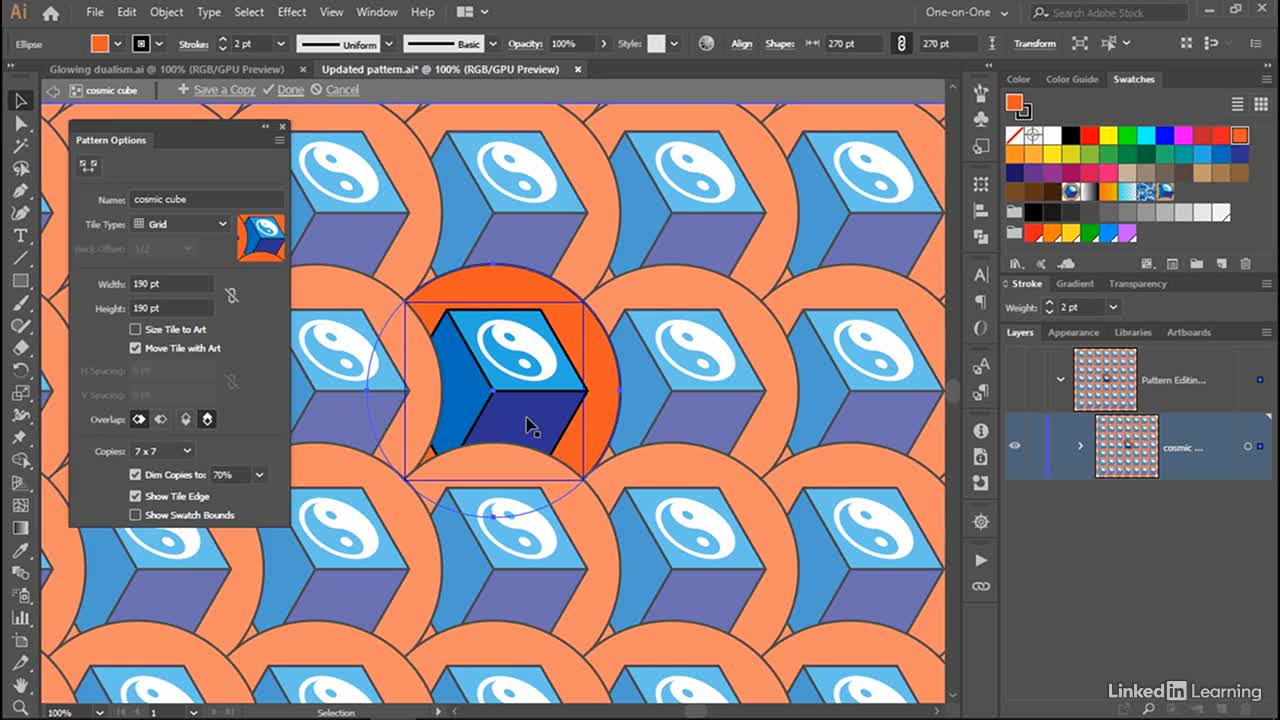Enable Show Swatch Bounds checkbox

coord(135,515)
